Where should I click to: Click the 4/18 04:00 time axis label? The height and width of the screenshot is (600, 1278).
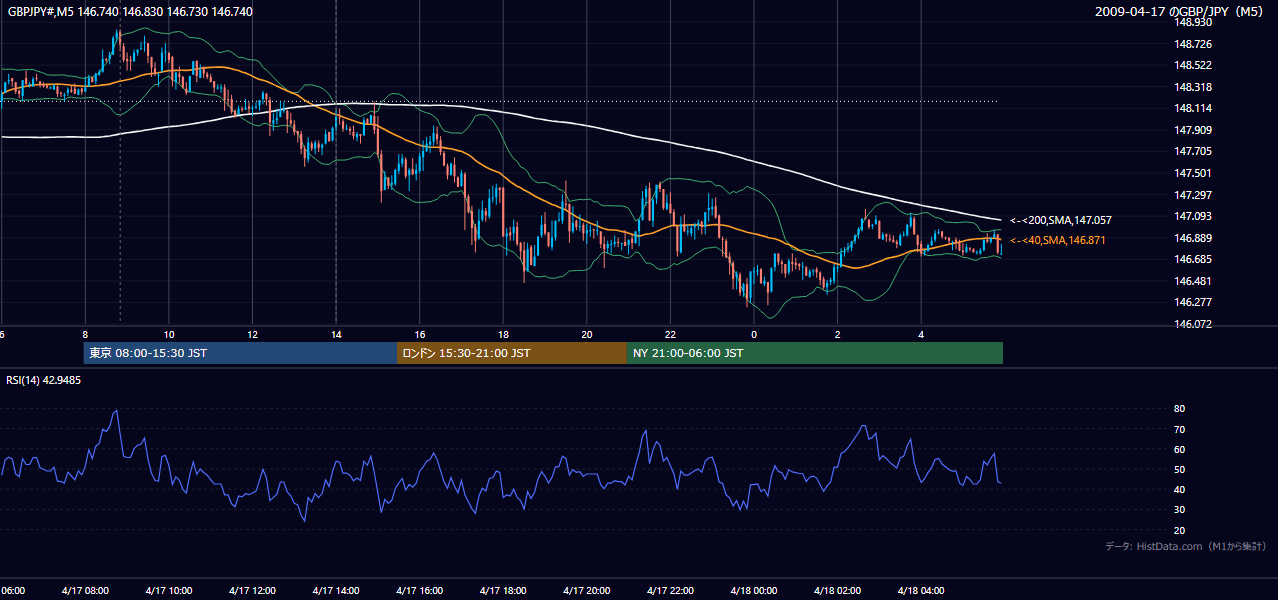tap(921, 591)
